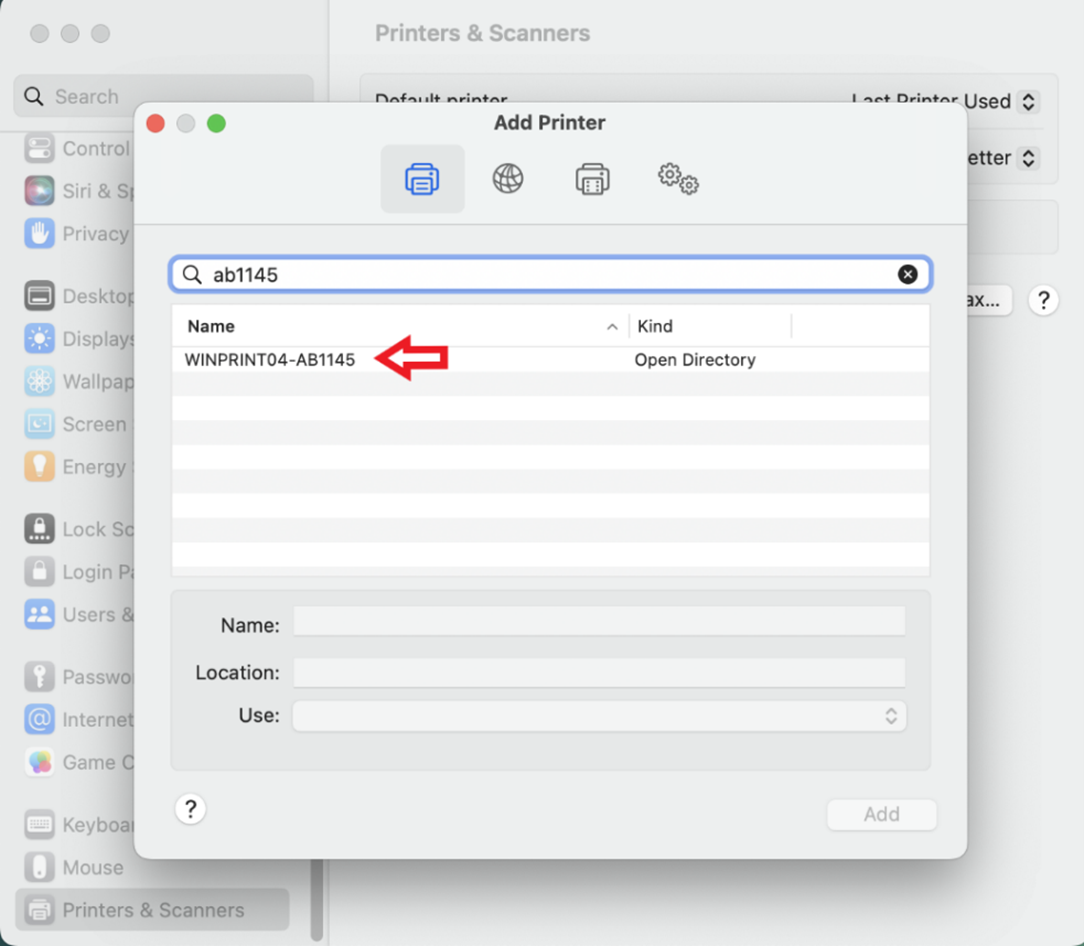Viewport: 1084px width, 946px height.
Task: Clear the ab1145 search text
Action: [907, 274]
